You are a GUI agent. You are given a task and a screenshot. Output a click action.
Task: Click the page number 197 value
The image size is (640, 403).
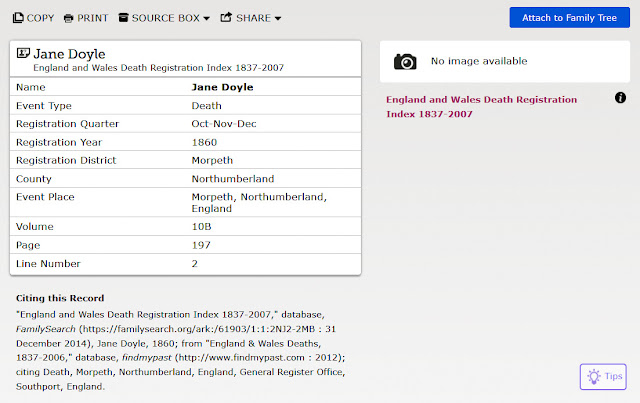200,245
